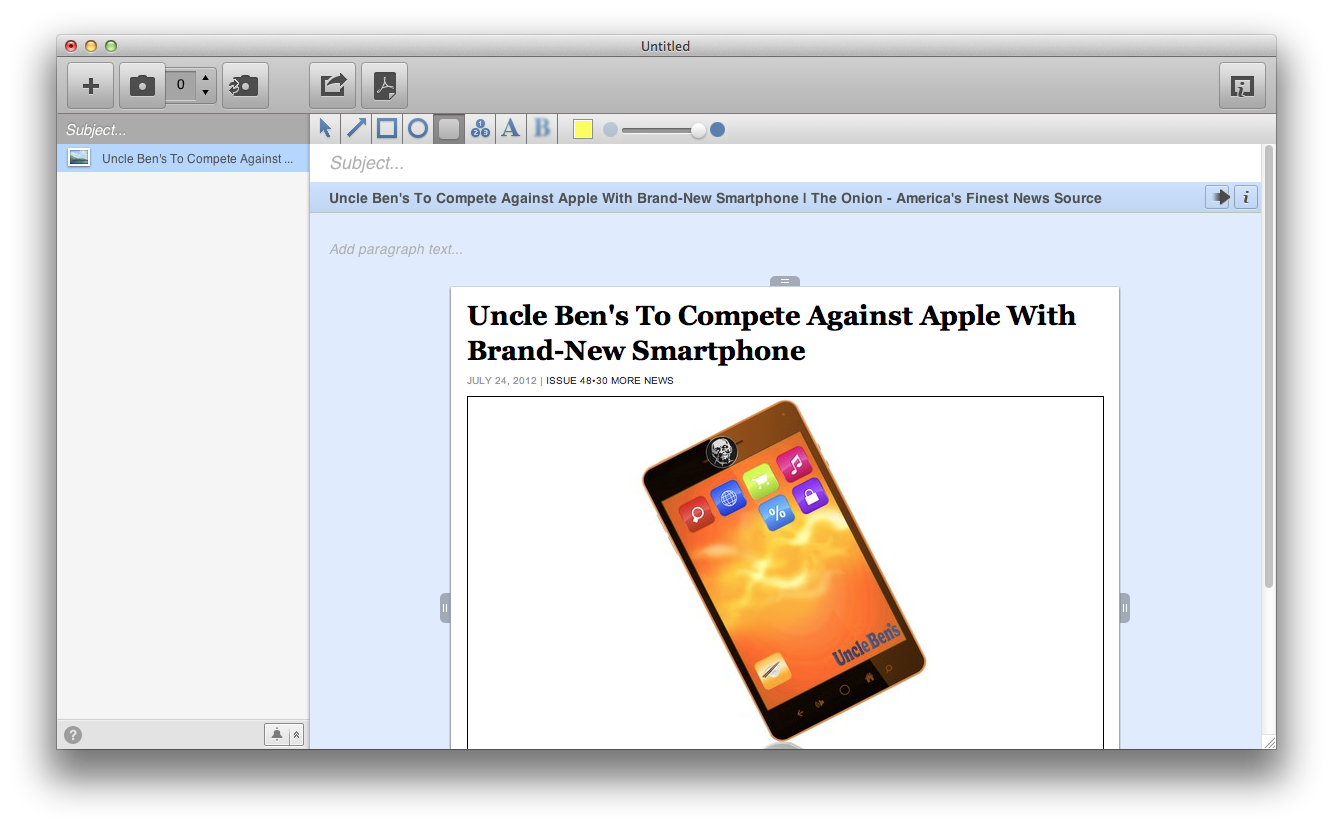Export as PDF using the Acrobat icon
The image size is (1333, 828).
(x=384, y=86)
